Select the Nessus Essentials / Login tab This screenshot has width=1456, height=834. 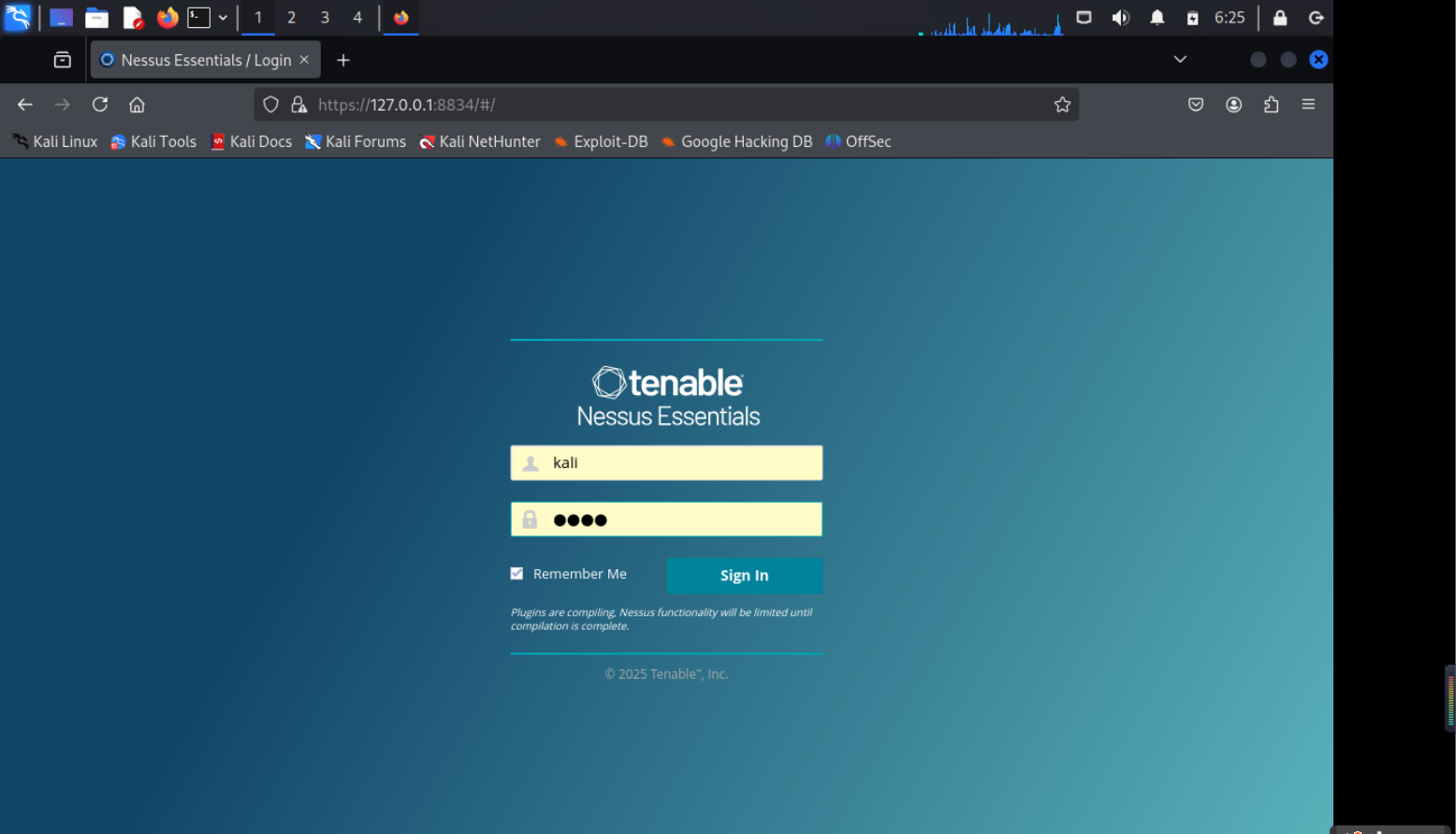(x=206, y=60)
